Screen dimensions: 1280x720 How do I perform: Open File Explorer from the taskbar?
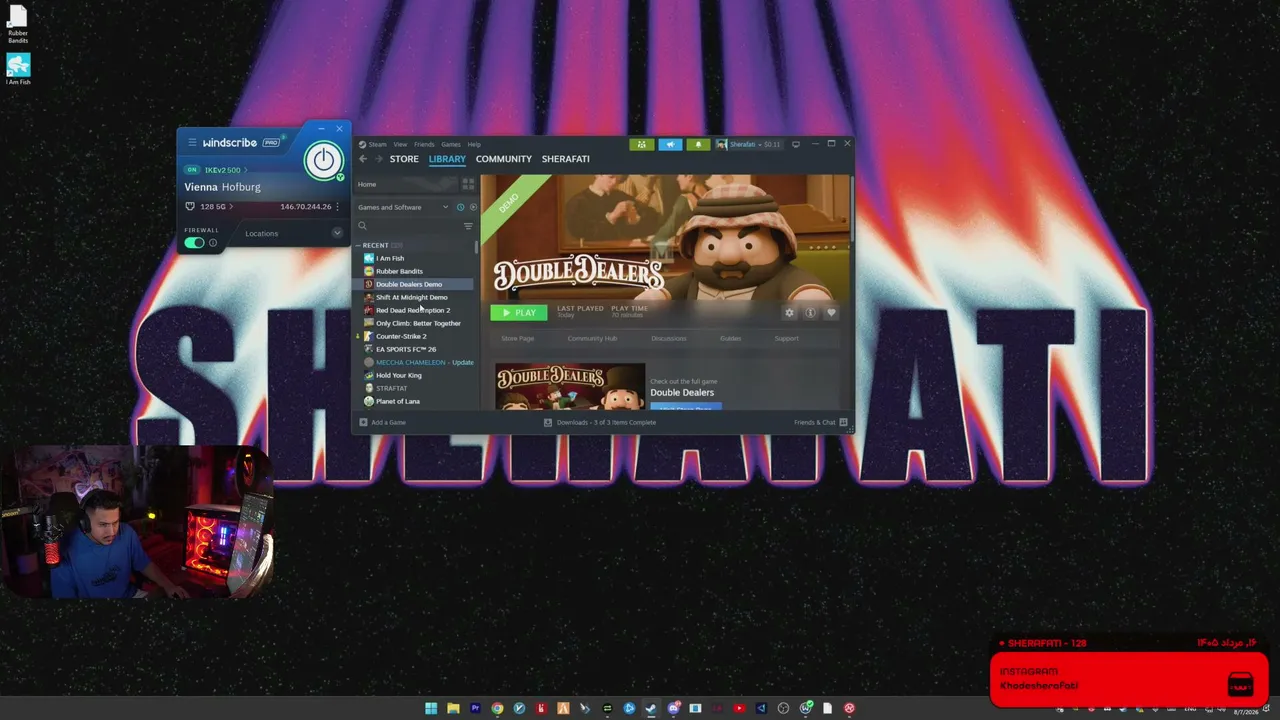(453, 709)
